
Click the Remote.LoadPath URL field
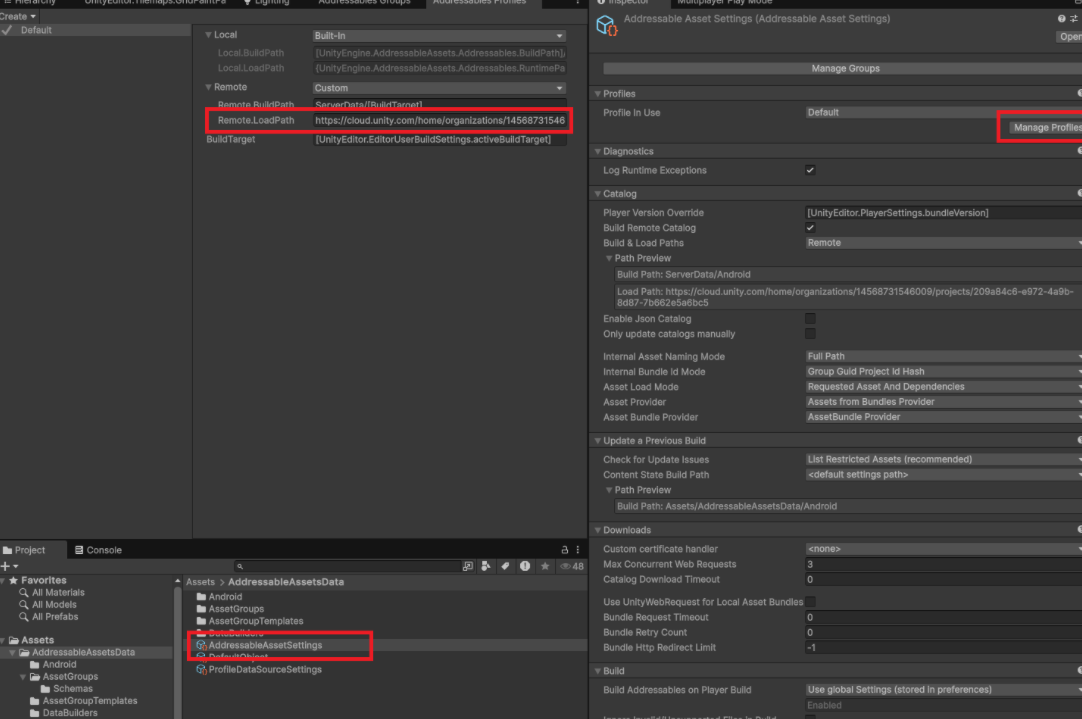440,121
